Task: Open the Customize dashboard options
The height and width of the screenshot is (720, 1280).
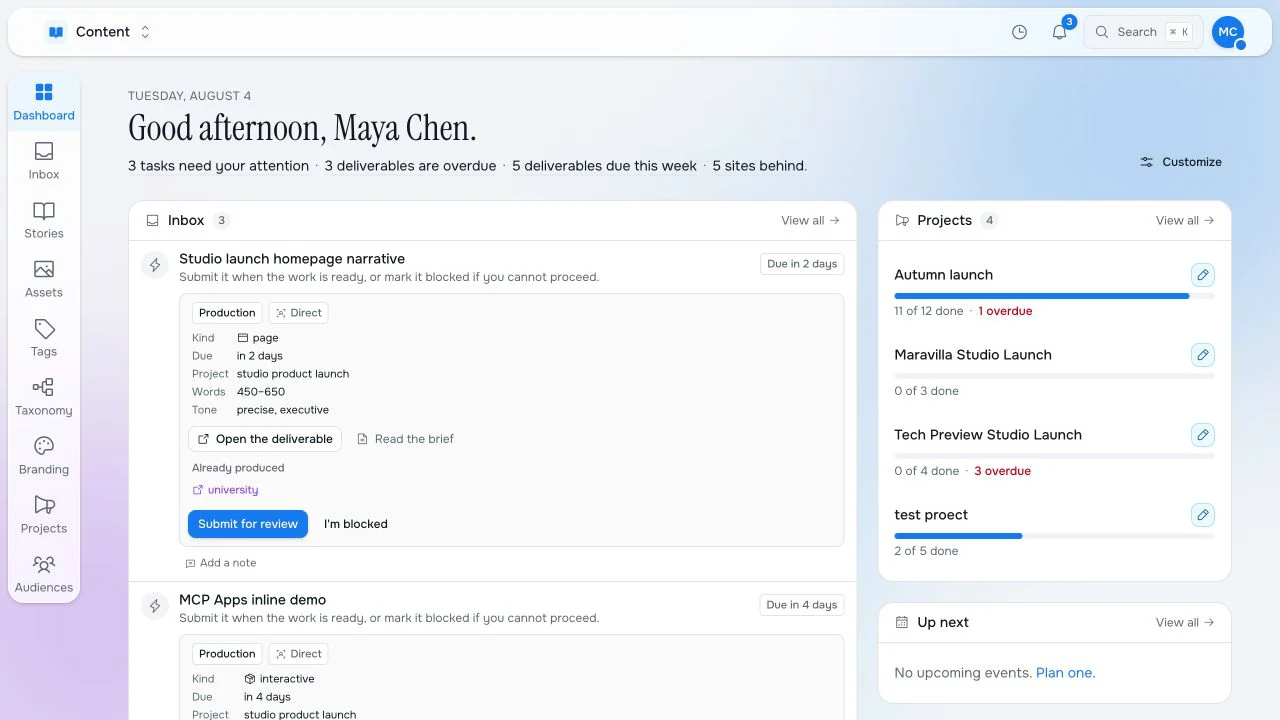Action: click(x=1181, y=162)
